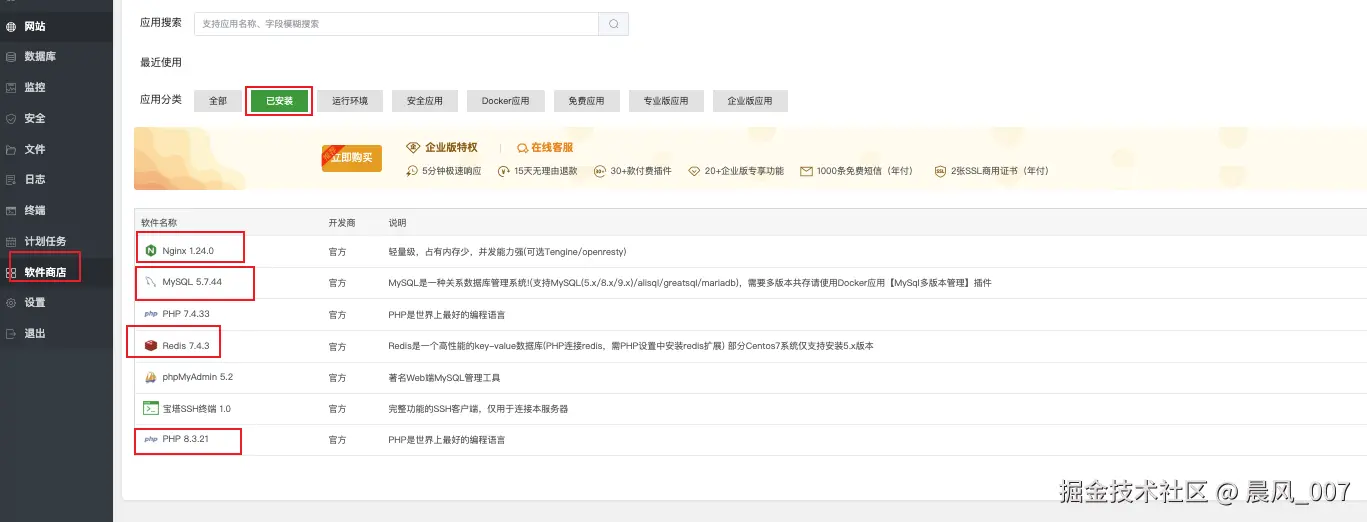1367x522 pixels.
Task: Click the PHP 8.3.21 row icon
Action: click(151, 440)
